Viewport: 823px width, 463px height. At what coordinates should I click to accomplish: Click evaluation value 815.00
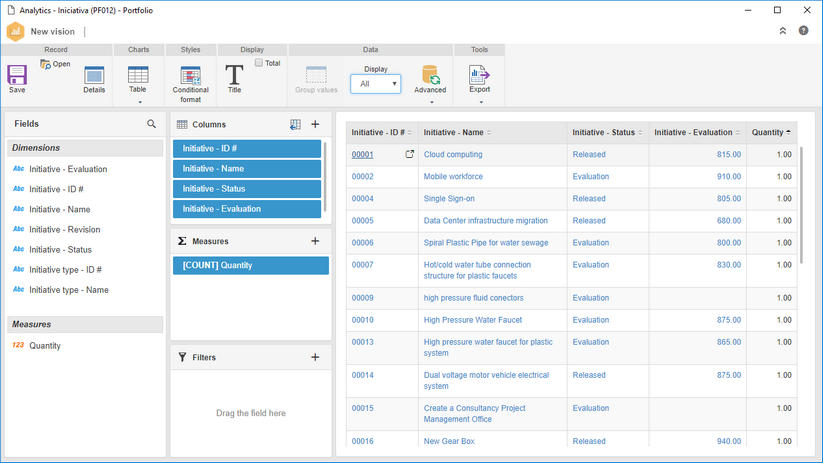729,154
